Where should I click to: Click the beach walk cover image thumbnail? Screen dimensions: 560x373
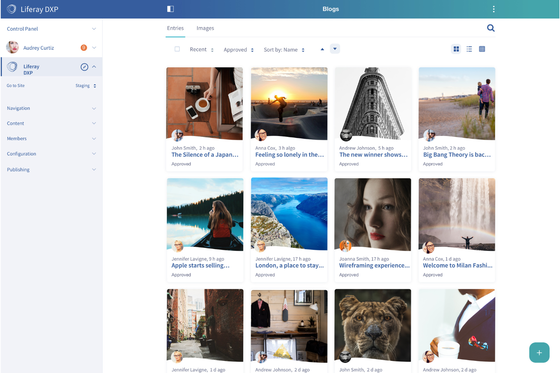click(x=457, y=103)
